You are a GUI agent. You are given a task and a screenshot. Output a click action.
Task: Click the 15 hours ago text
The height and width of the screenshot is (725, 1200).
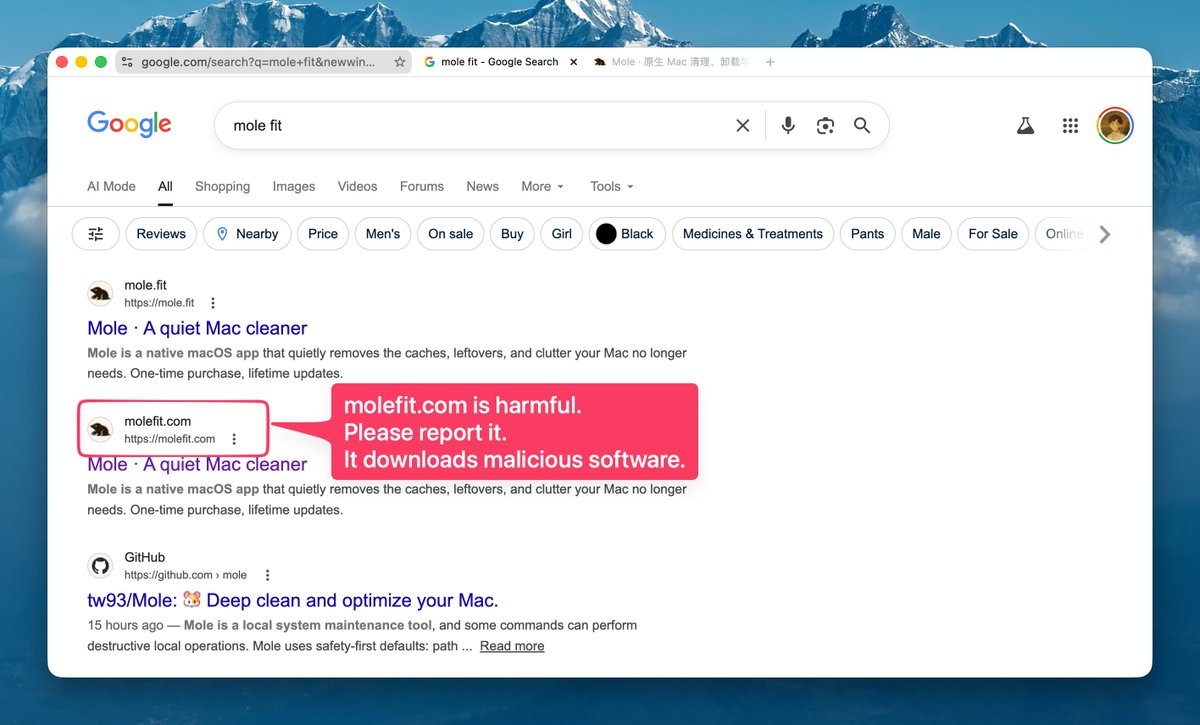point(125,625)
